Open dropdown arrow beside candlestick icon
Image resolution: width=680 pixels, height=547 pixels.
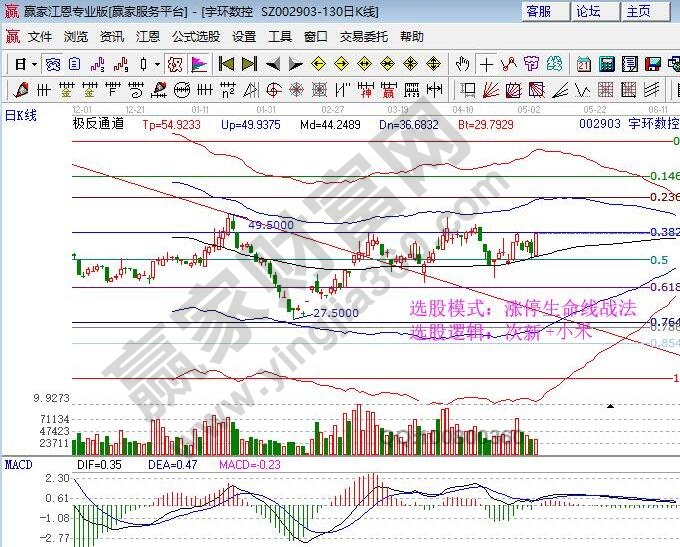156,64
